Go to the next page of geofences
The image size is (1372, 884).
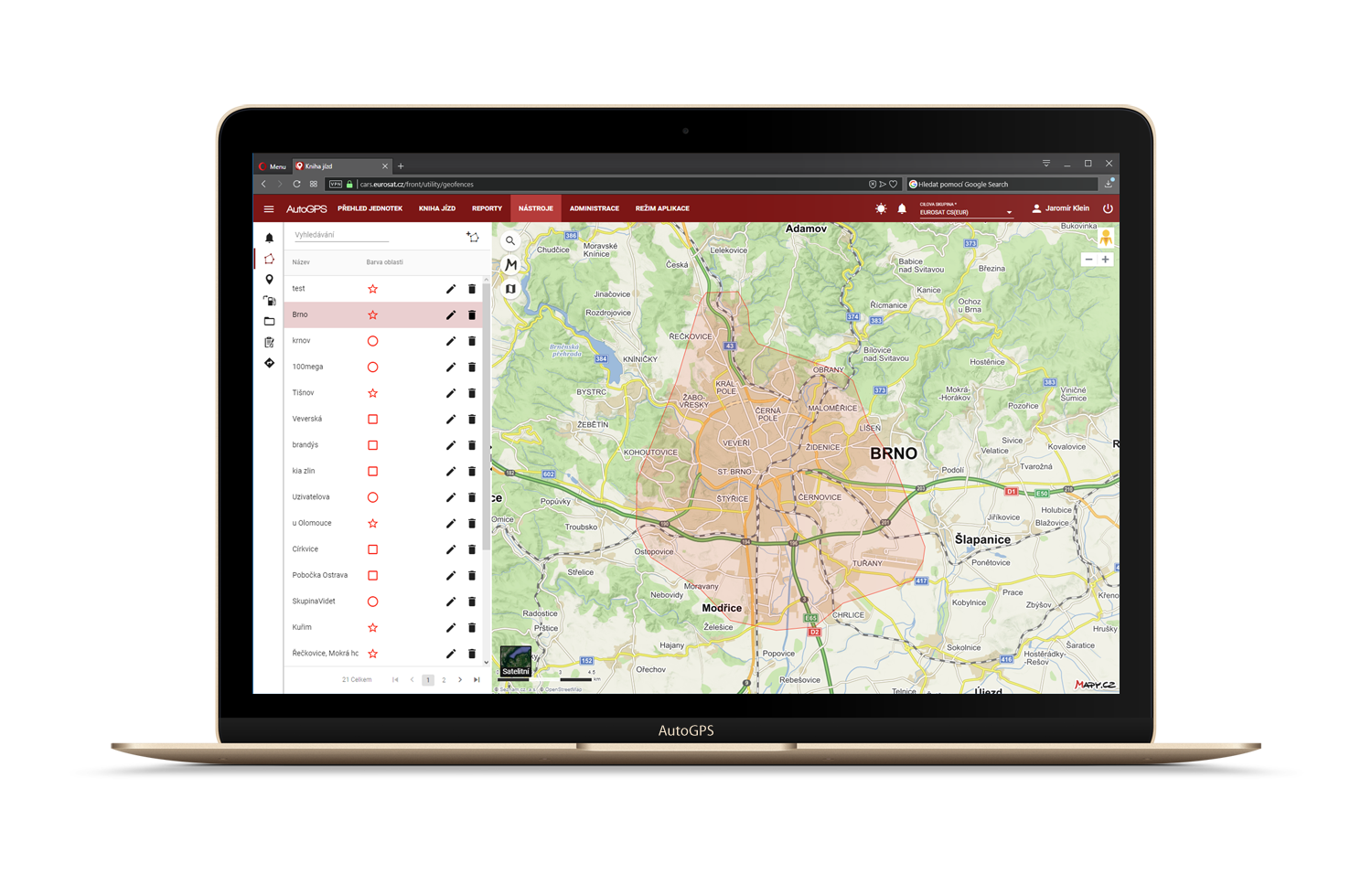pyautogui.click(x=460, y=680)
